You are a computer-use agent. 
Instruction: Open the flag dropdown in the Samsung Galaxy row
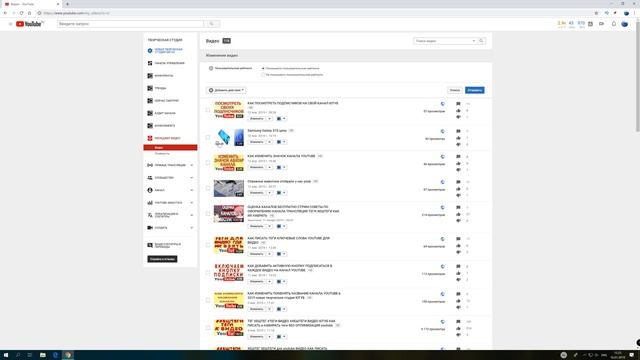281,142
